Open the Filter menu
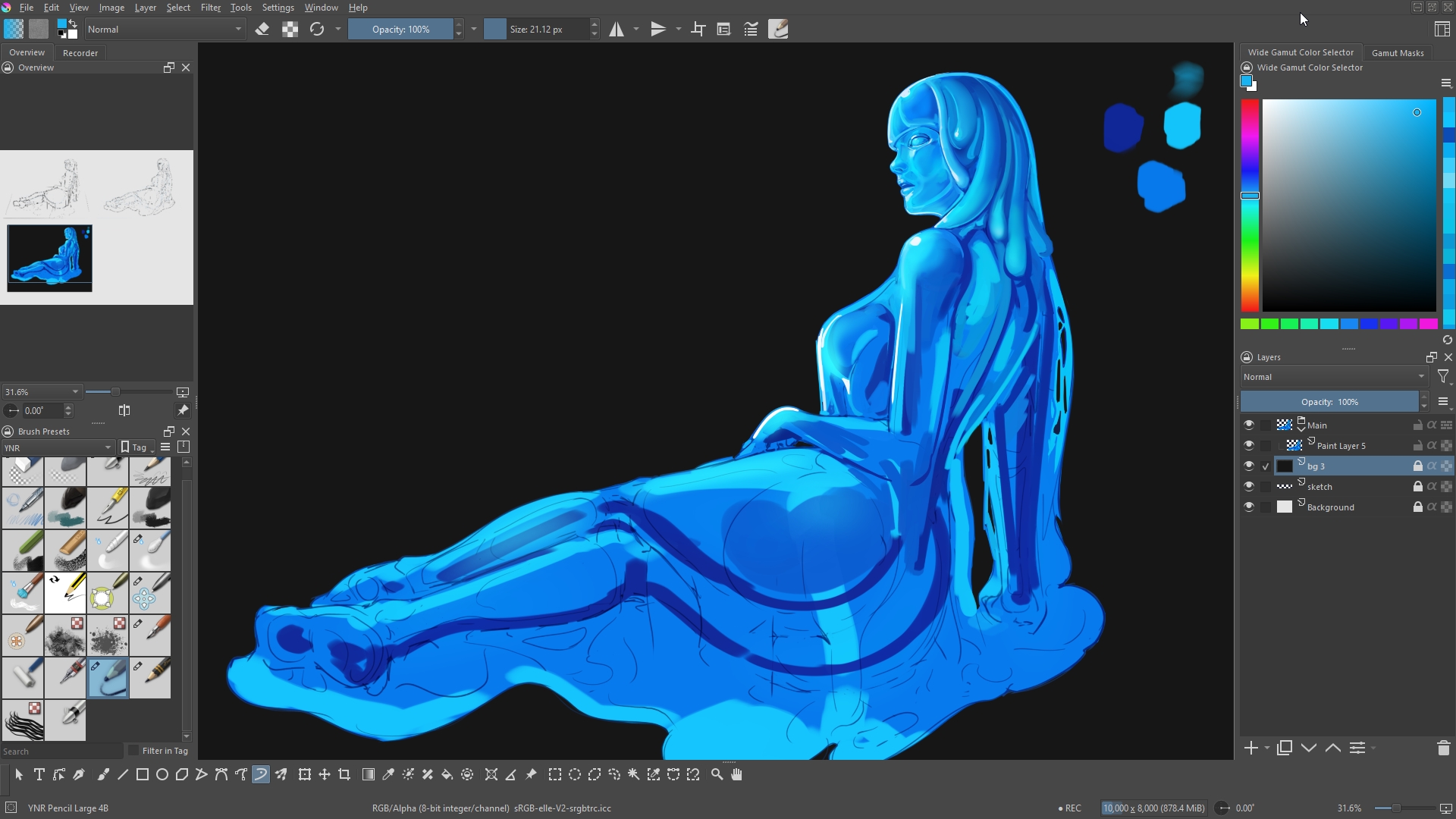Screen dimensions: 1456x819 pos(210,8)
